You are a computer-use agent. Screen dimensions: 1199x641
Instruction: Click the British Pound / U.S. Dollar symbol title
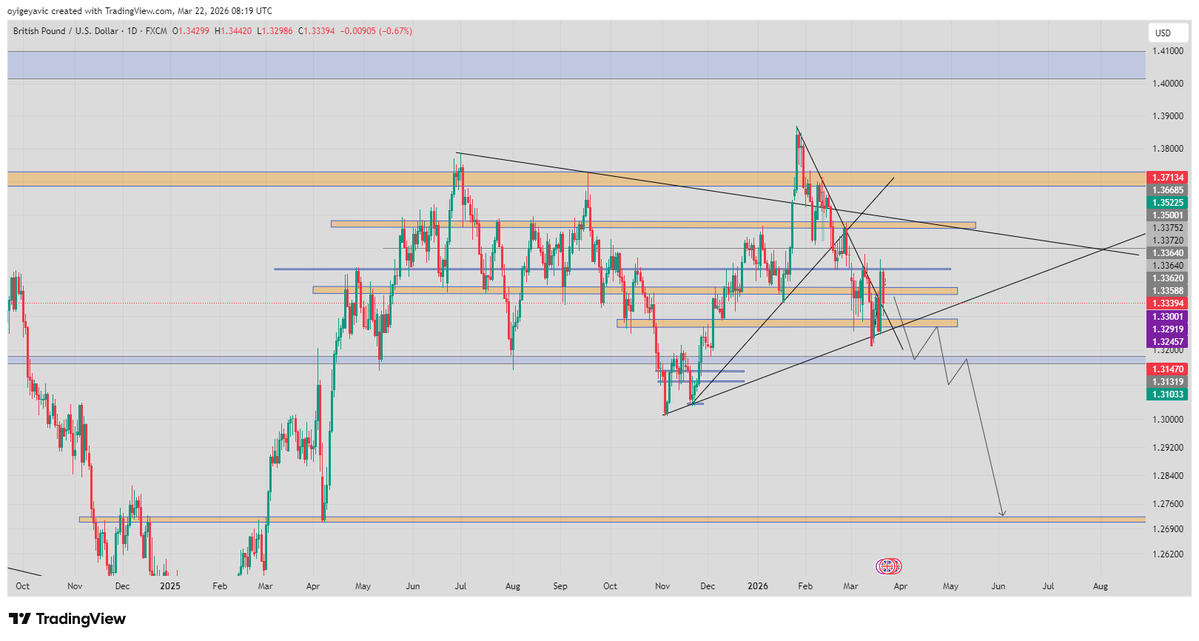[66, 31]
